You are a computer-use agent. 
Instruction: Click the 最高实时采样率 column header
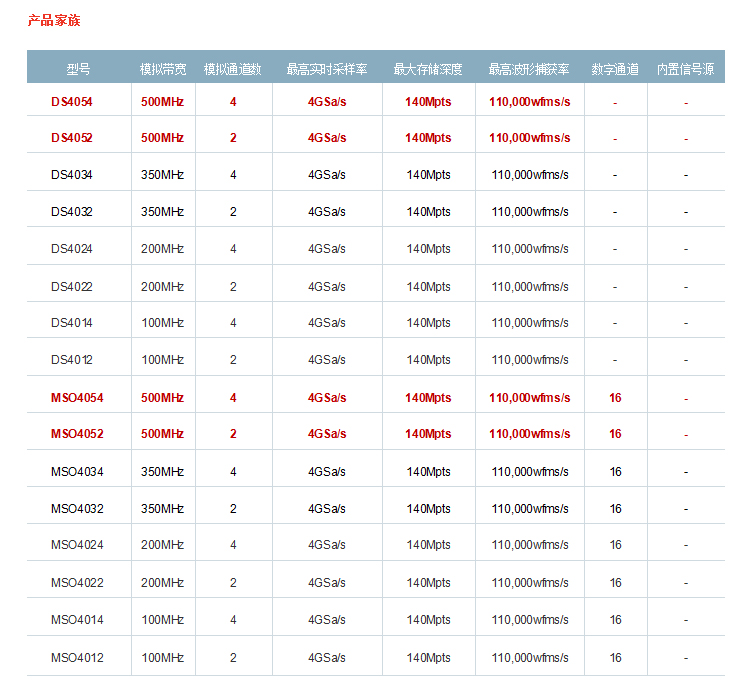[326, 69]
